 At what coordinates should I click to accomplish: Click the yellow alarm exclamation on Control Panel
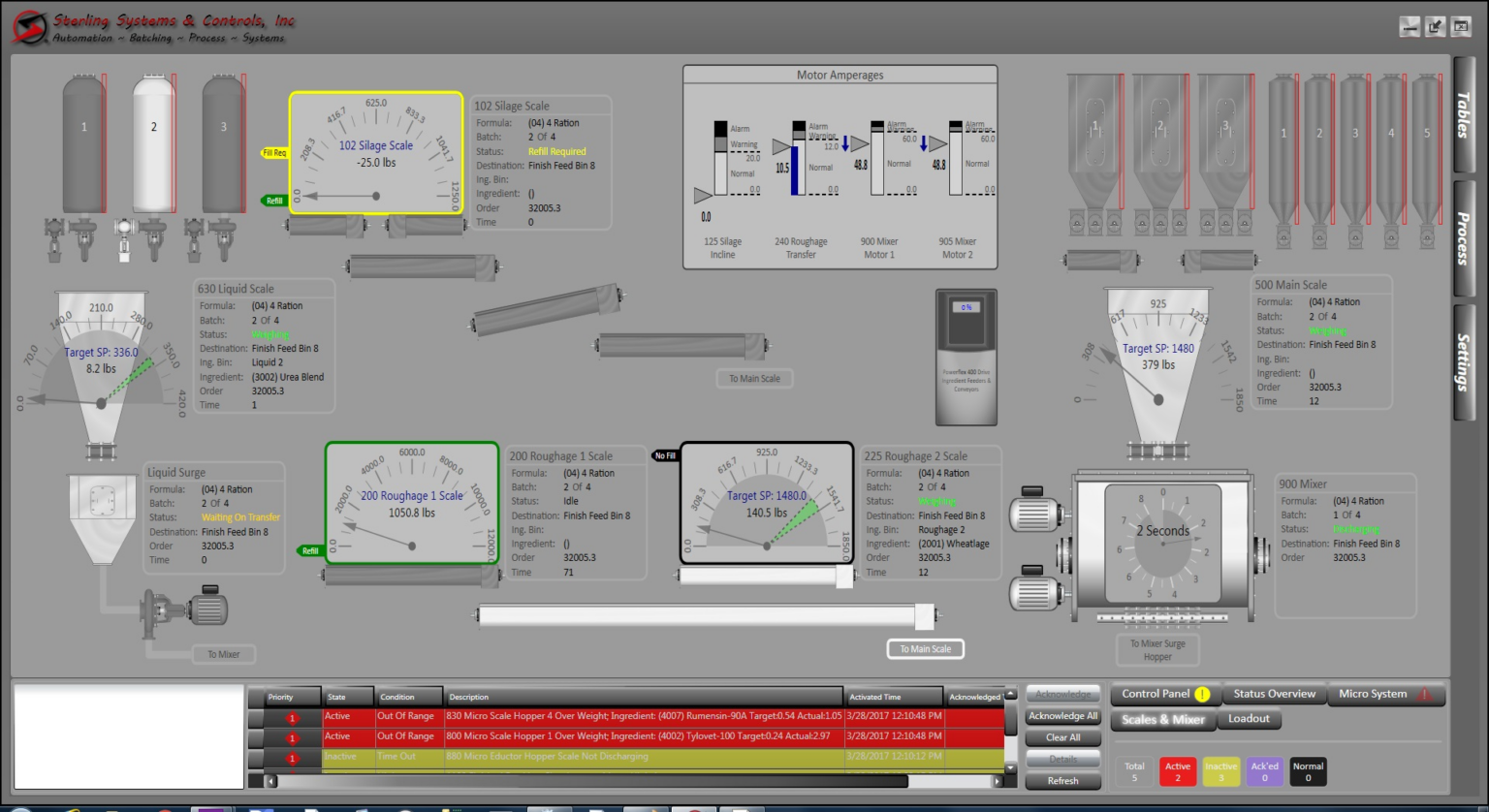tap(1202, 694)
